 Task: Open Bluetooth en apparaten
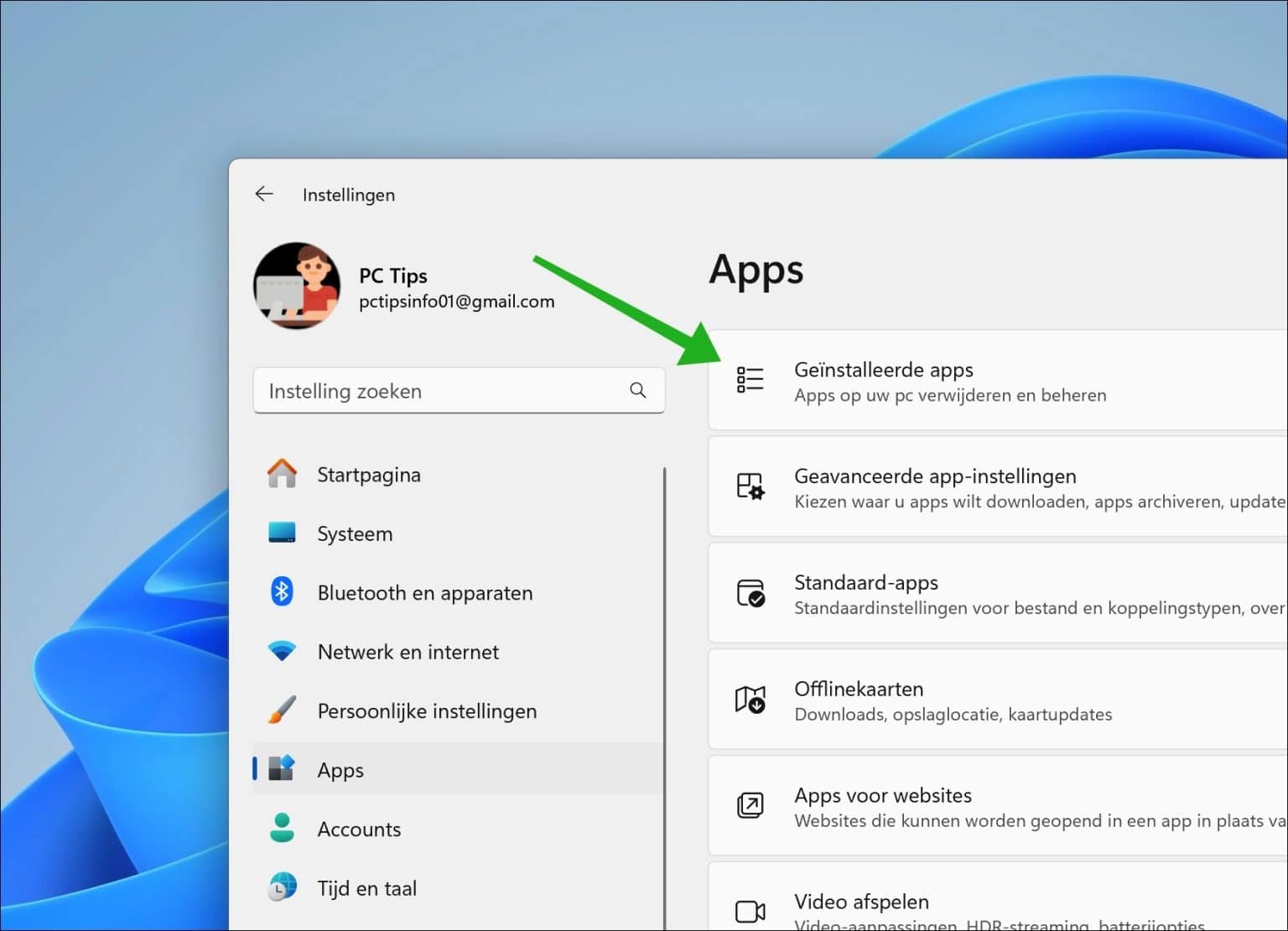tap(457, 593)
